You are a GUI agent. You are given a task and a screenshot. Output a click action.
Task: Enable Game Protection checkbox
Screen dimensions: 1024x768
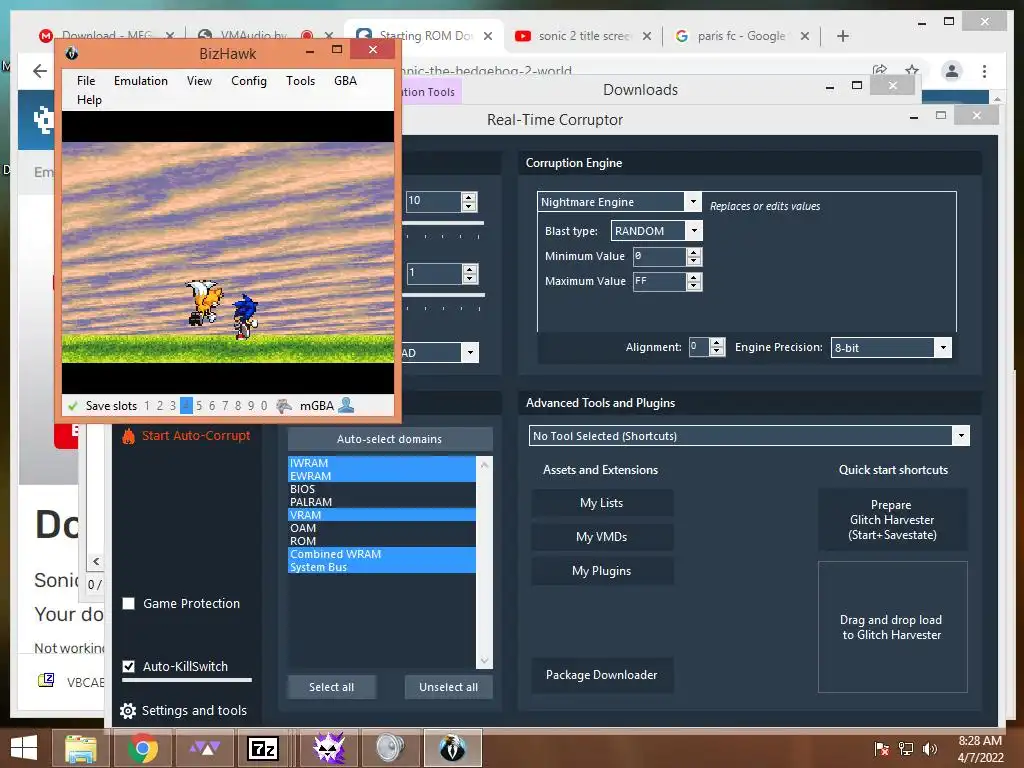pos(129,603)
